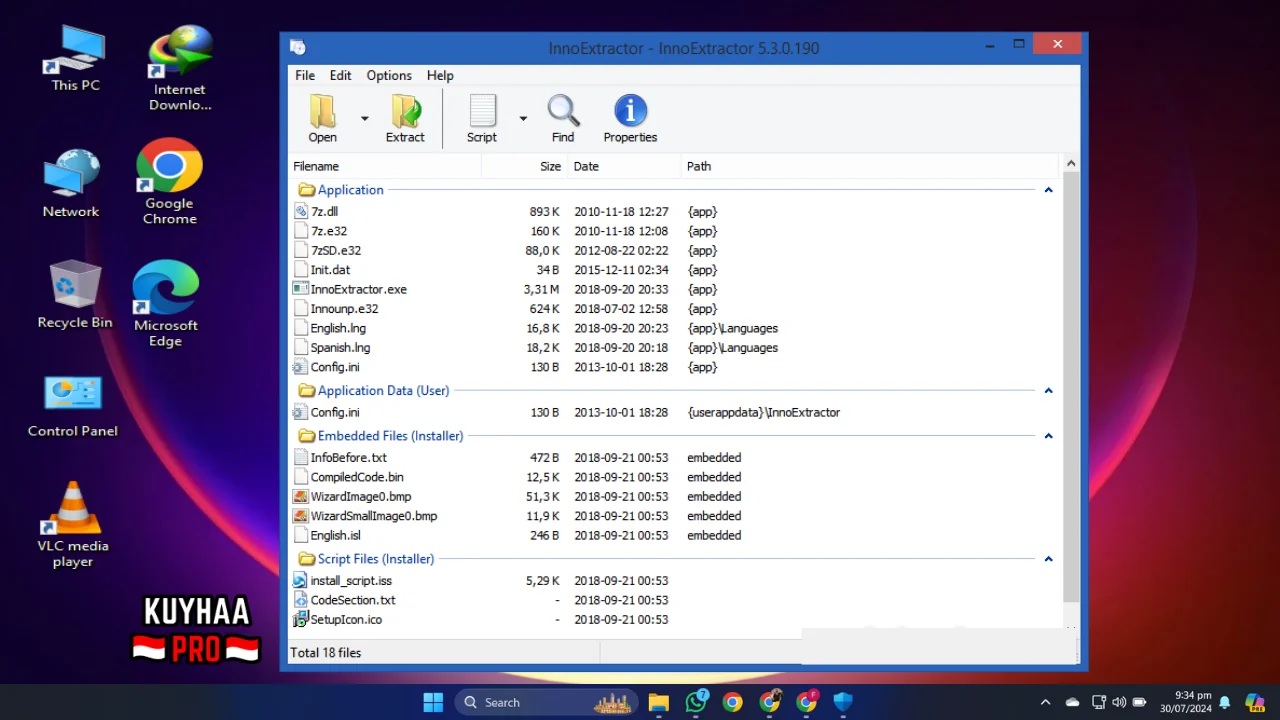Open the Recycle Bin desktop icon
The height and width of the screenshot is (720, 1280).
[x=75, y=294]
